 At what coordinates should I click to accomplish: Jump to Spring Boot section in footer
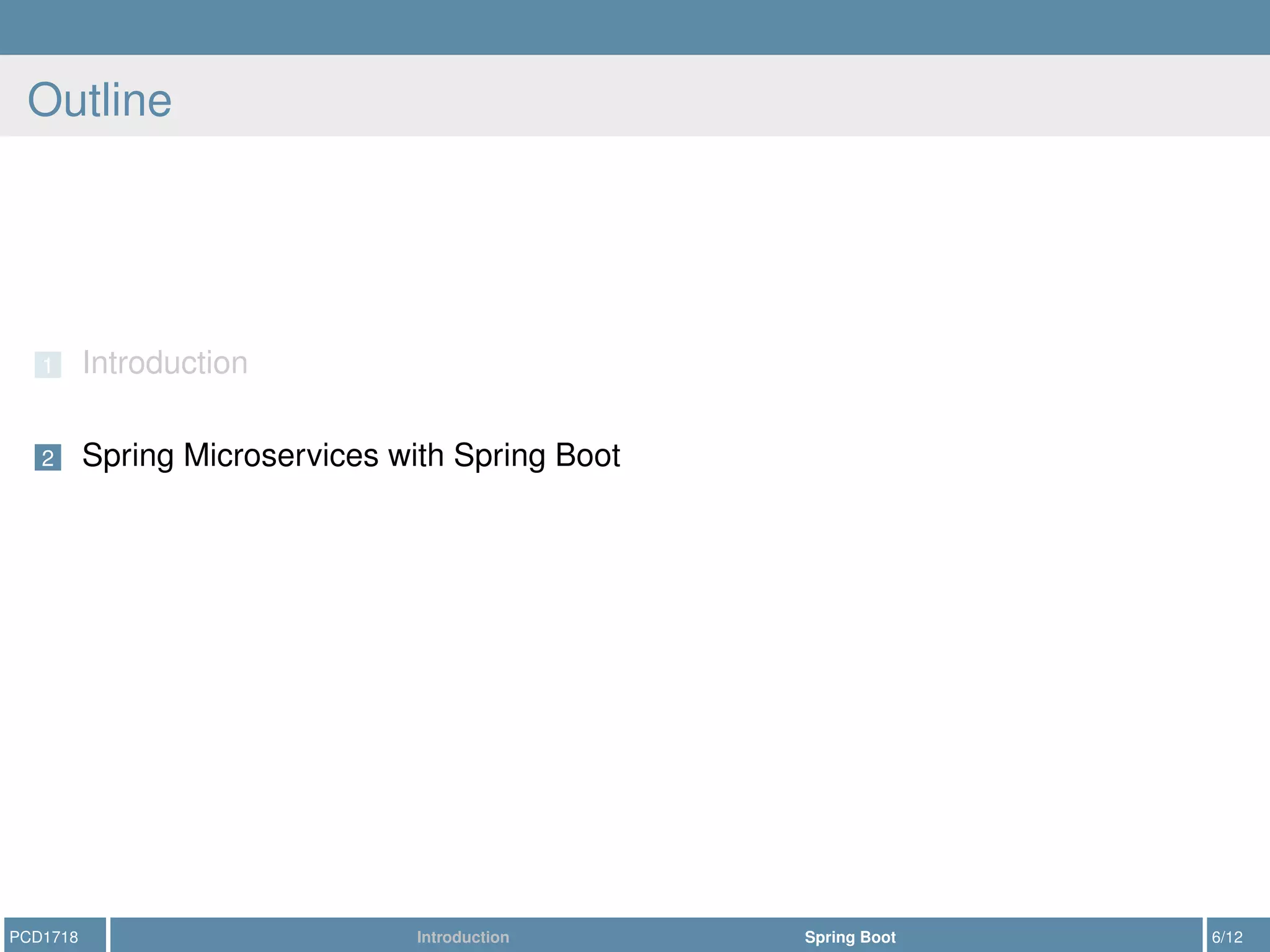point(850,937)
